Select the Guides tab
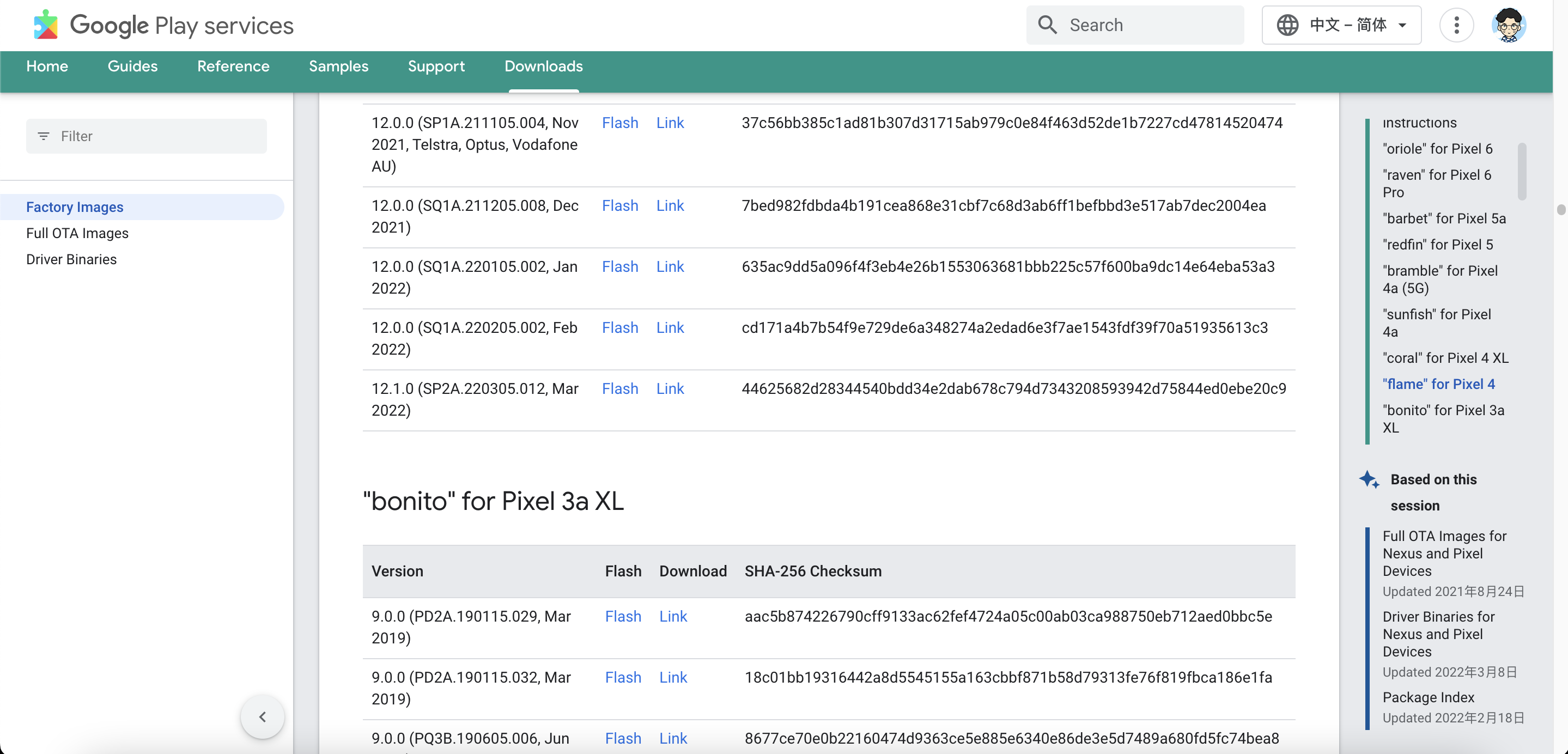 point(132,66)
